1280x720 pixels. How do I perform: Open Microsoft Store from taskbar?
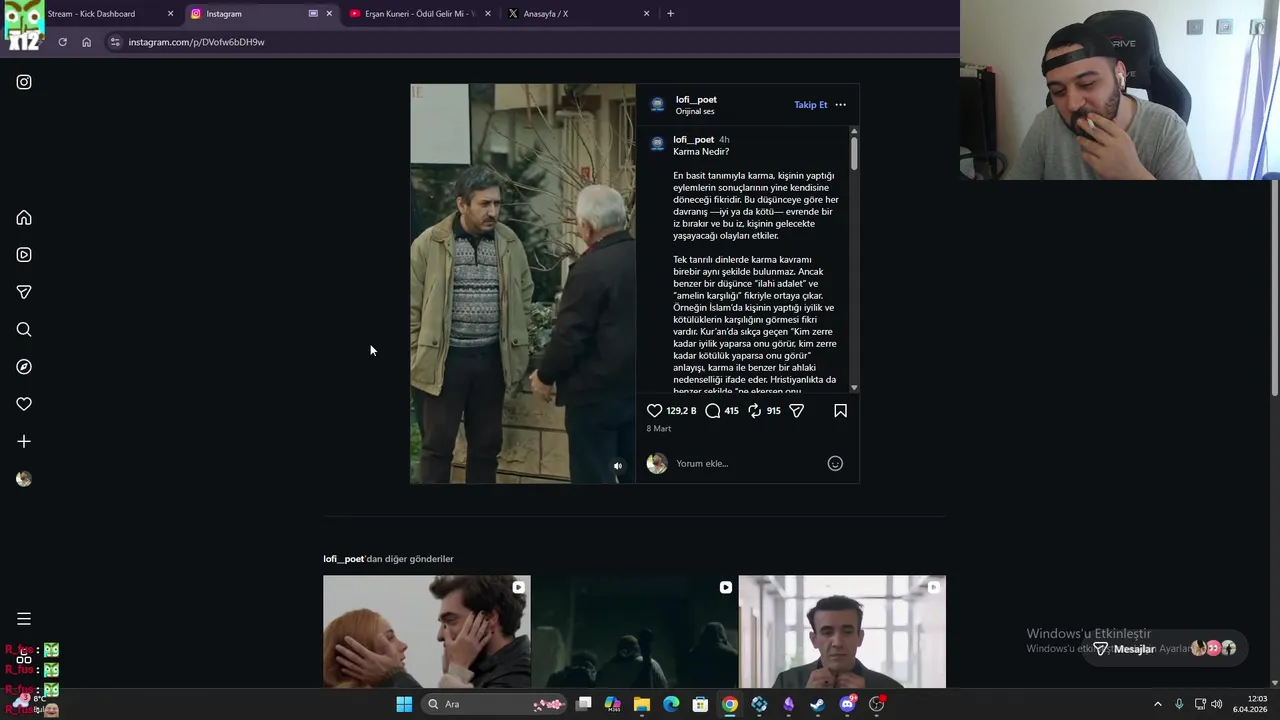(x=700, y=704)
